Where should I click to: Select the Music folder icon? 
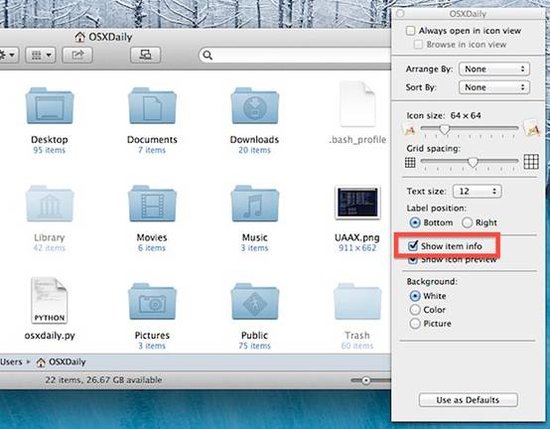click(x=255, y=204)
